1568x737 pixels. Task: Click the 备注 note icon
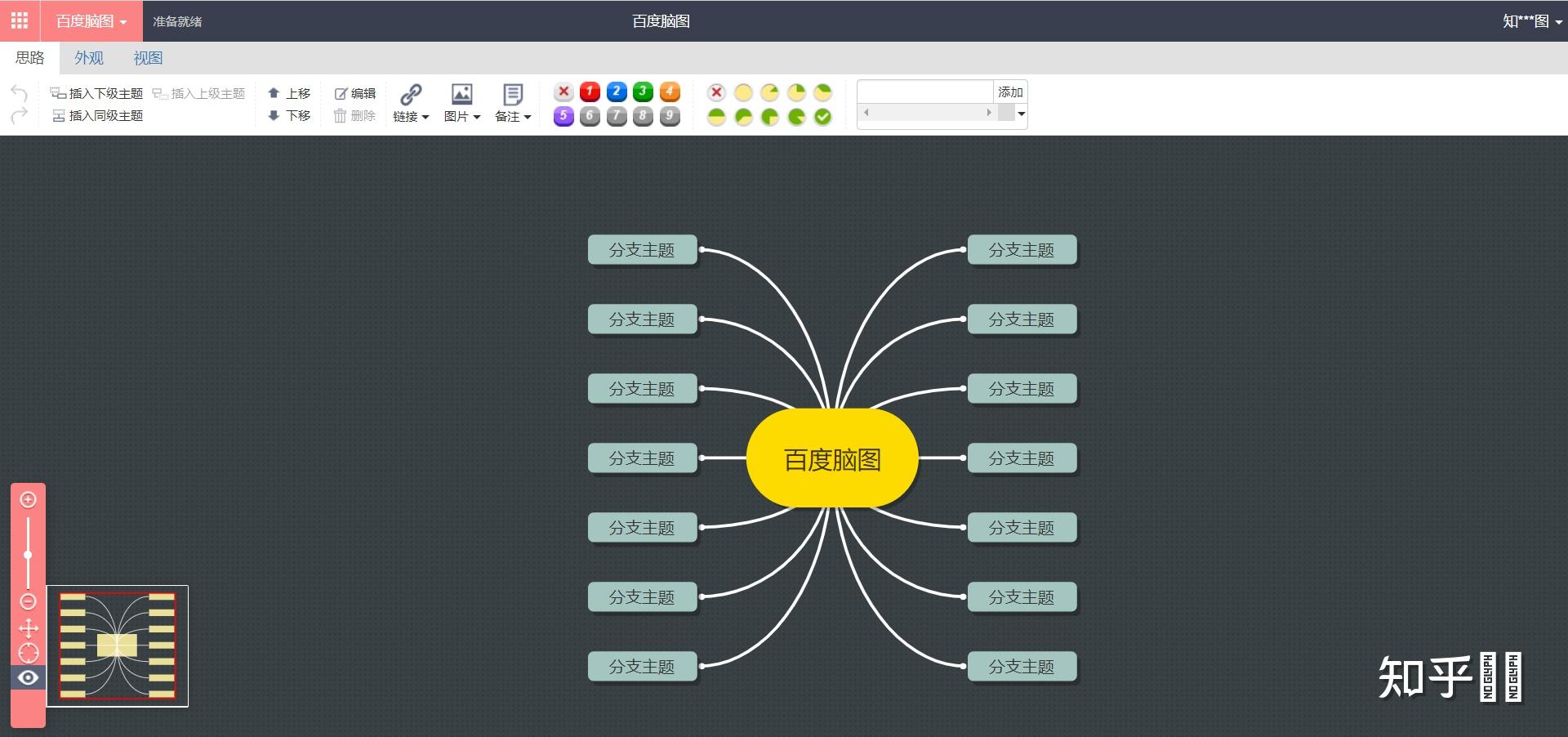point(513,94)
